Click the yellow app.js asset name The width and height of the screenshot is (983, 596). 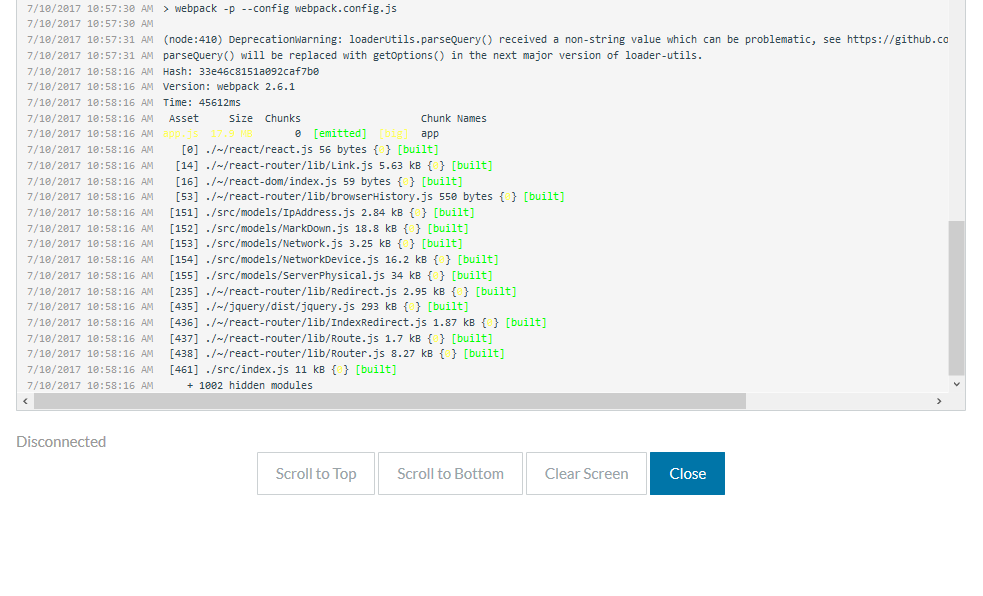point(181,133)
